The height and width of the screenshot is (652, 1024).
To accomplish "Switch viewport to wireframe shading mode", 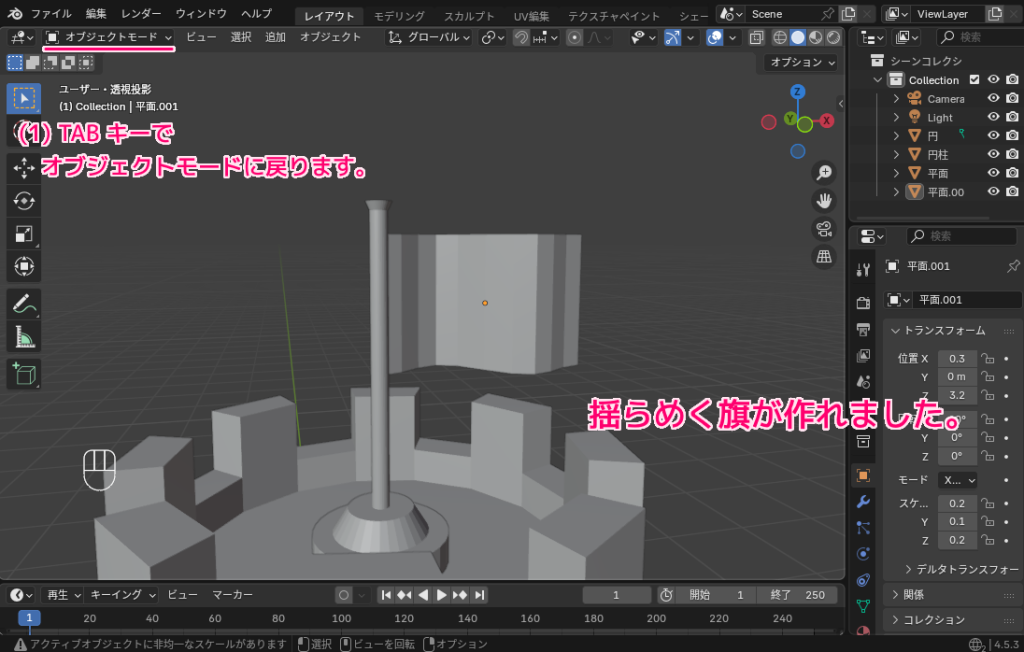I will 779,37.
